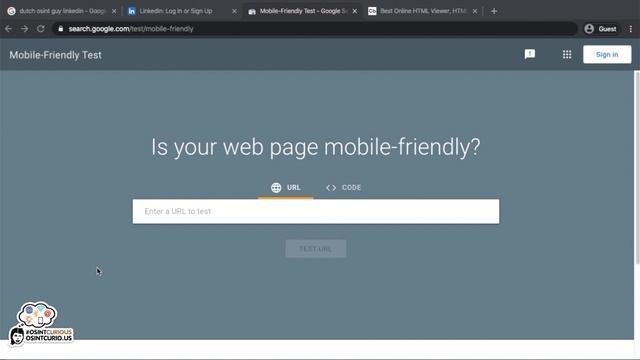The image size is (640, 360).
Task: Close the dutch osint guy linkedin tab
Action: pos(114,11)
